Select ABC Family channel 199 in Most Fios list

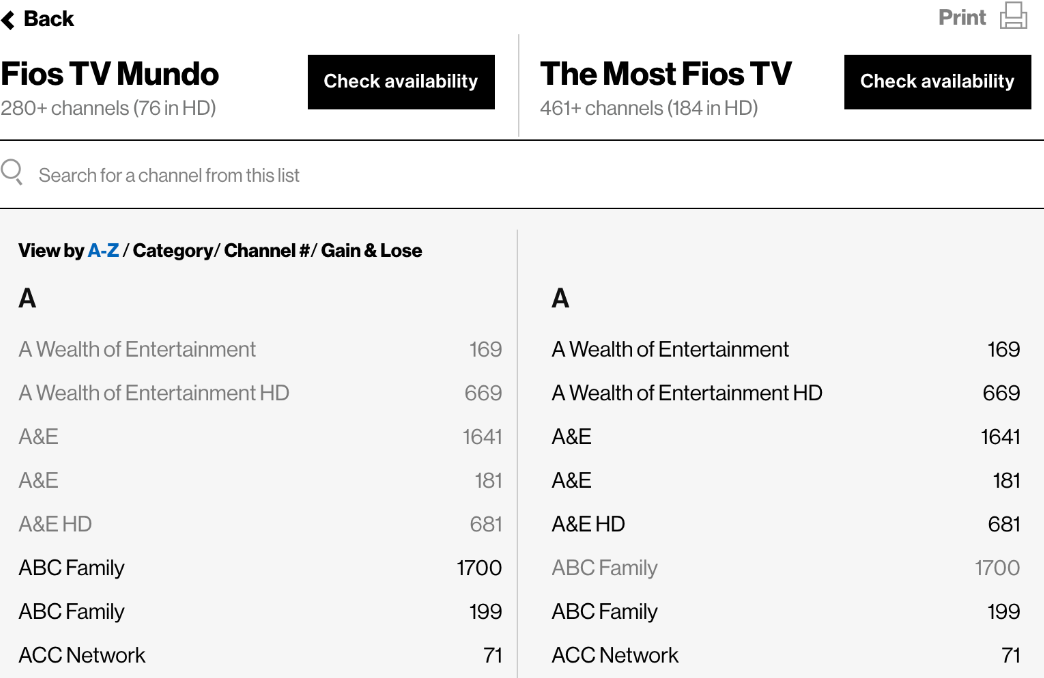pyautogui.click(x=604, y=611)
